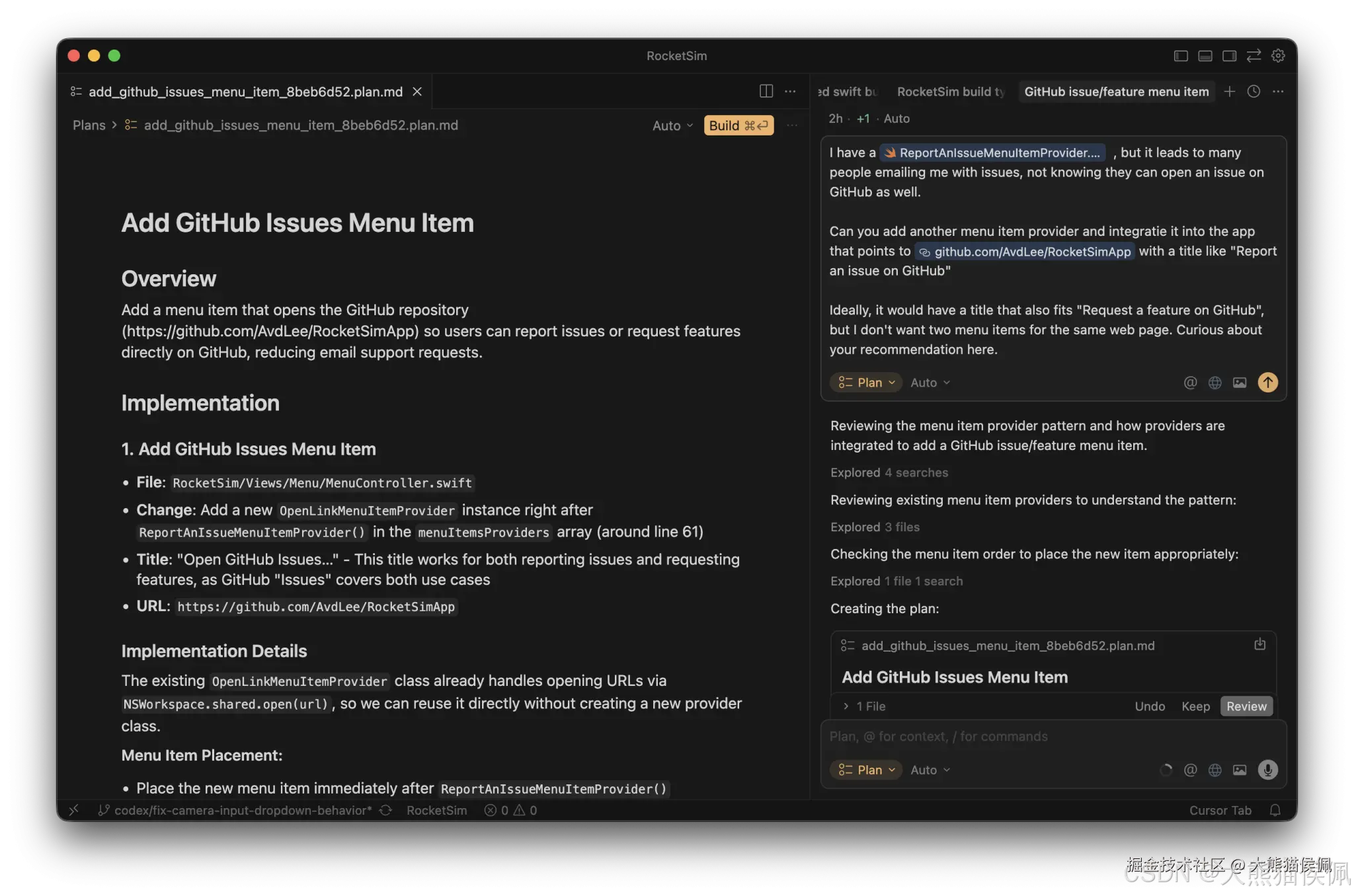1354x896 pixels.
Task: Click the globe web icon in sent message
Action: pos(1215,383)
